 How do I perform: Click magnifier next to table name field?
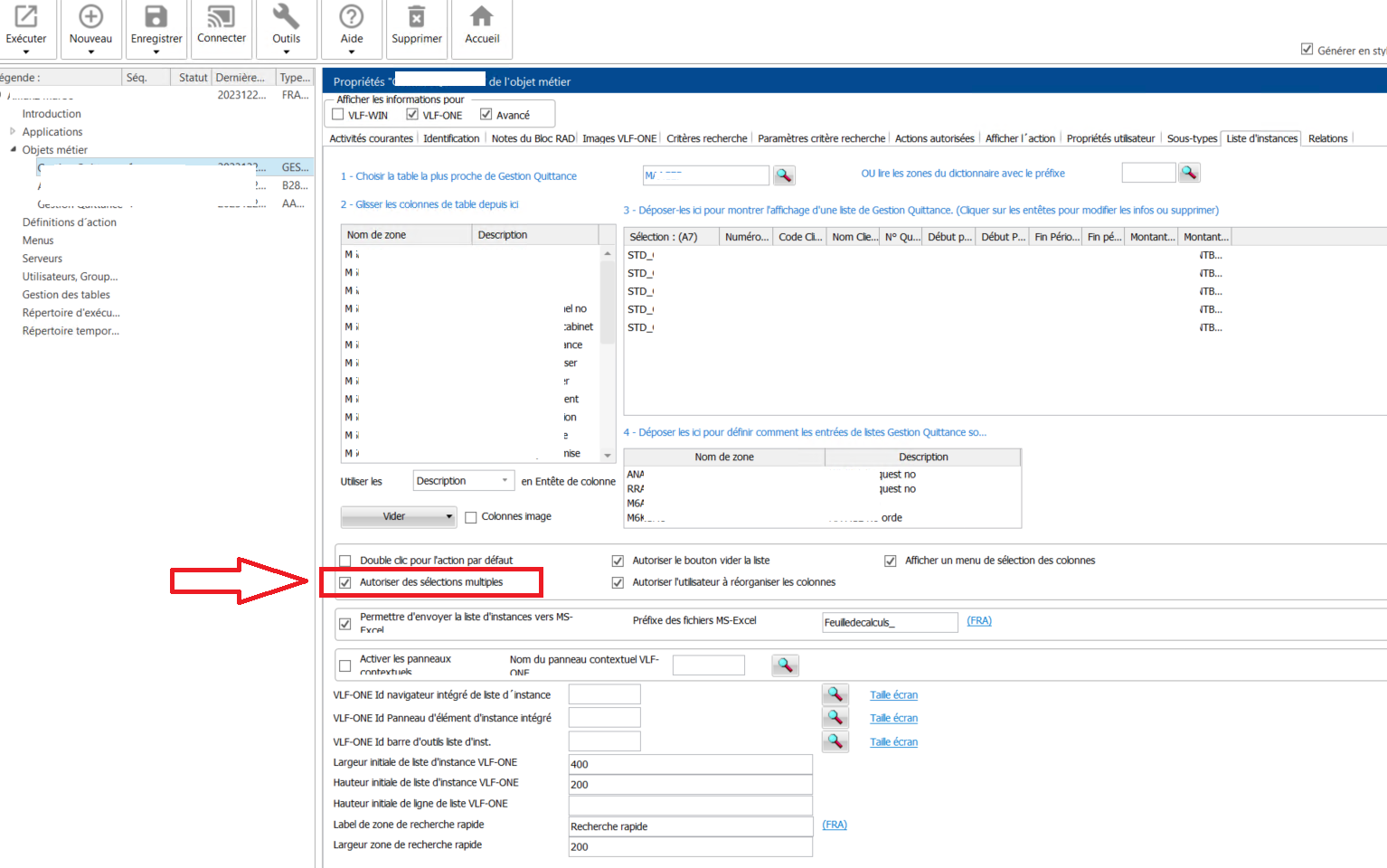pyautogui.click(x=784, y=175)
